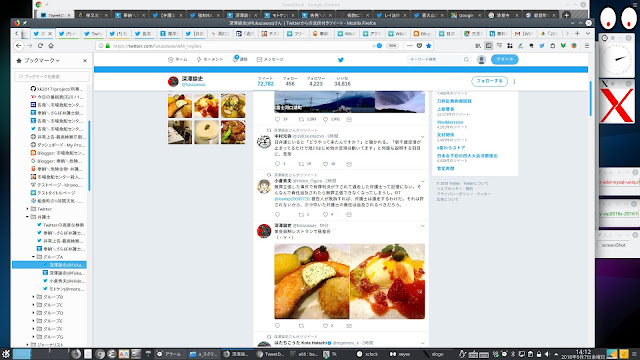Expand the Twitter bookmark folder
Viewport: 640px width, 360px height.
click(28, 209)
